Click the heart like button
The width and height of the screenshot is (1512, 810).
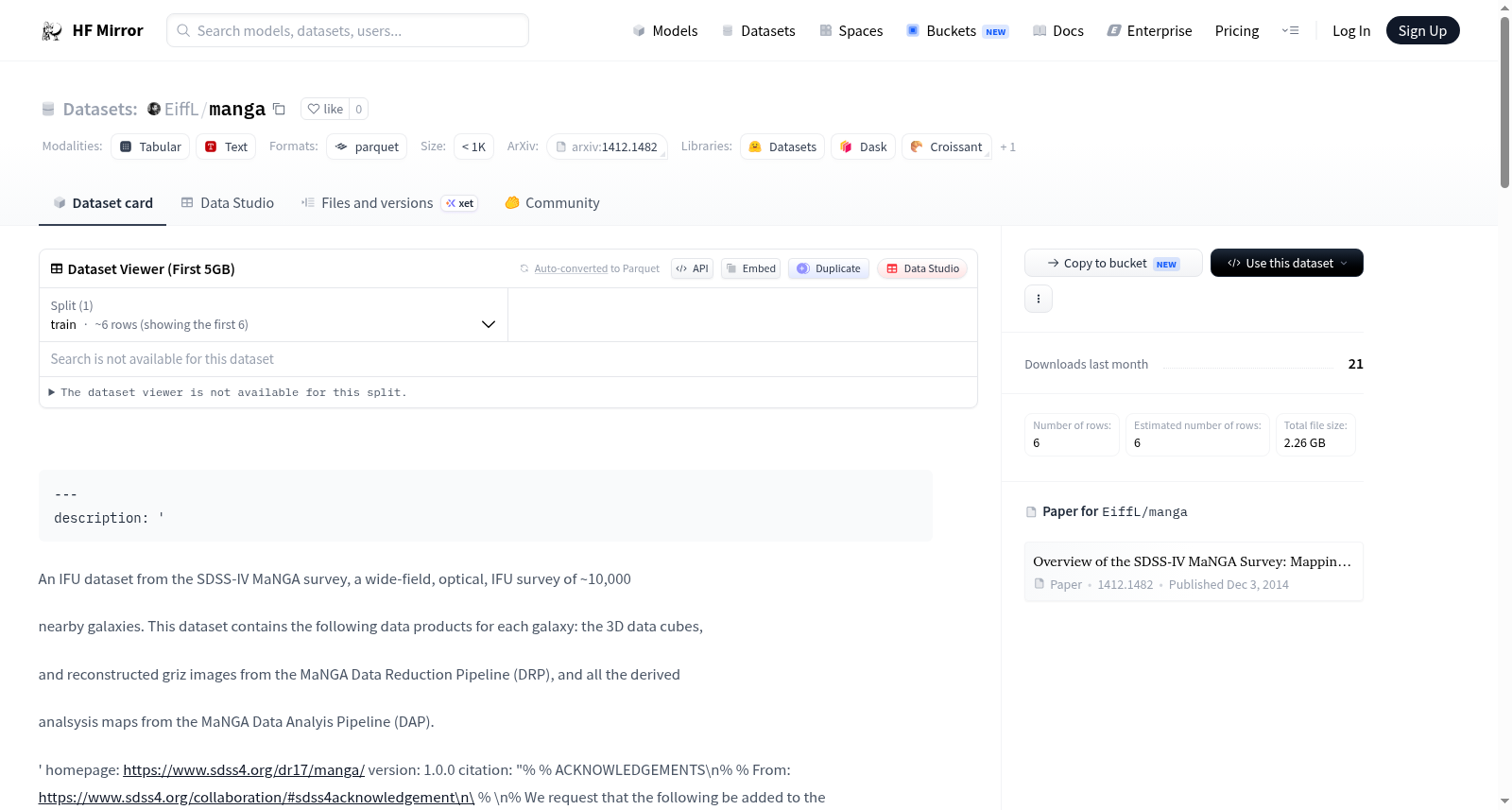[x=325, y=109]
